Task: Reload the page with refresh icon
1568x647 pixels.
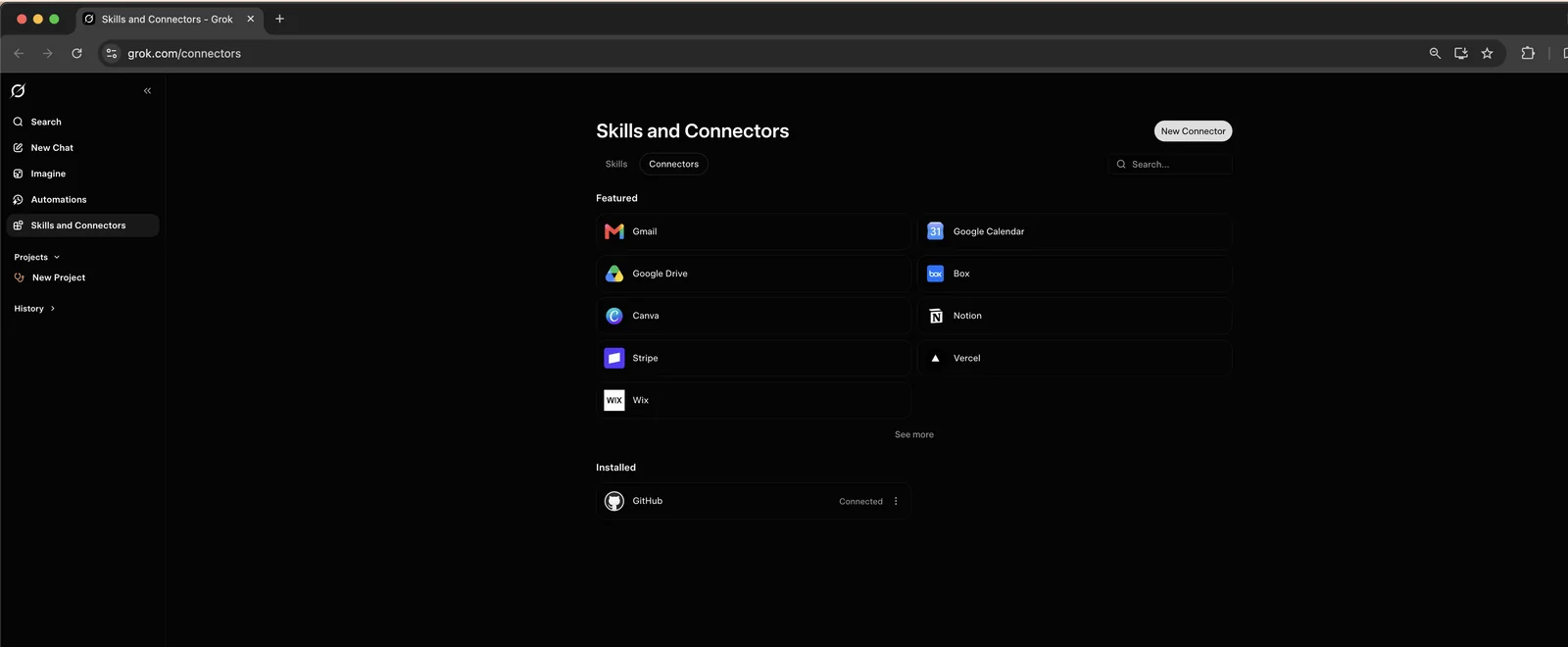Action: click(x=76, y=53)
